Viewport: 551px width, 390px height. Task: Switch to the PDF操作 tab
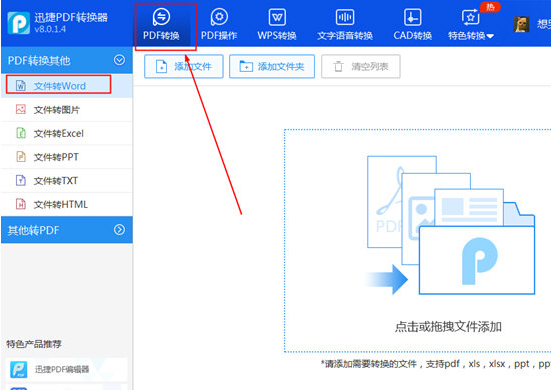point(219,25)
